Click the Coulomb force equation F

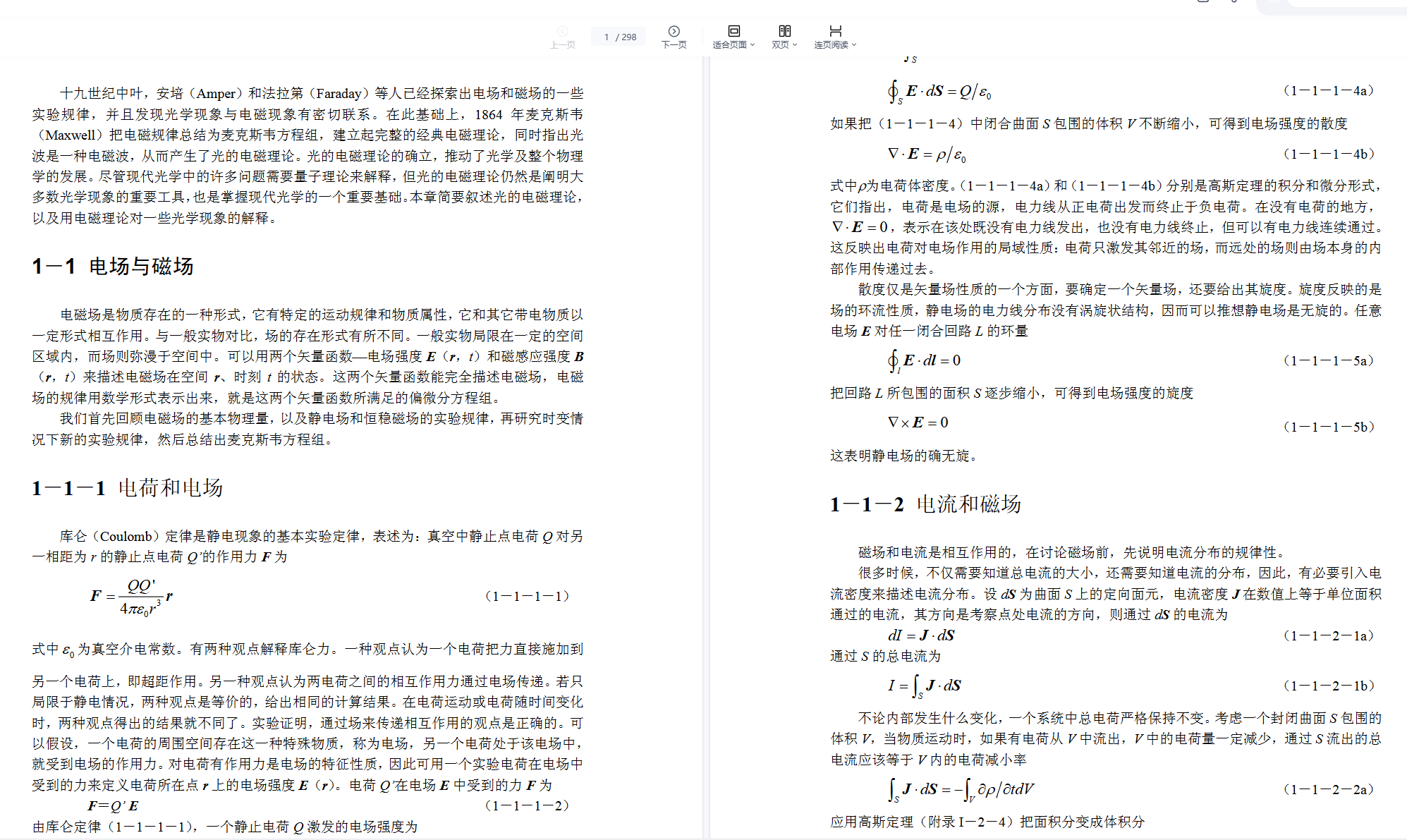click(x=131, y=597)
